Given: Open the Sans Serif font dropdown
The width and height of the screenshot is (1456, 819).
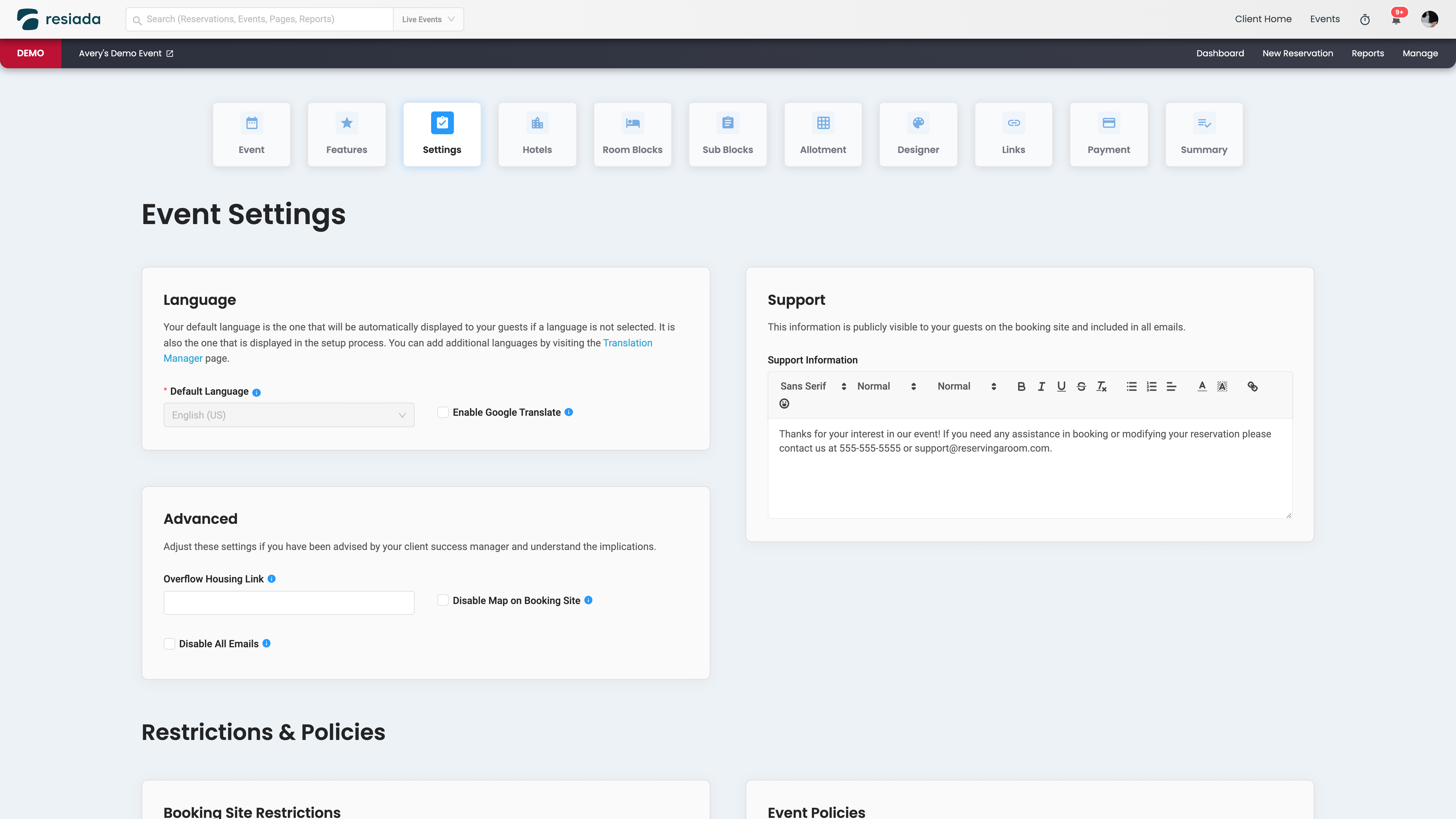Looking at the screenshot, I should click(812, 387).
